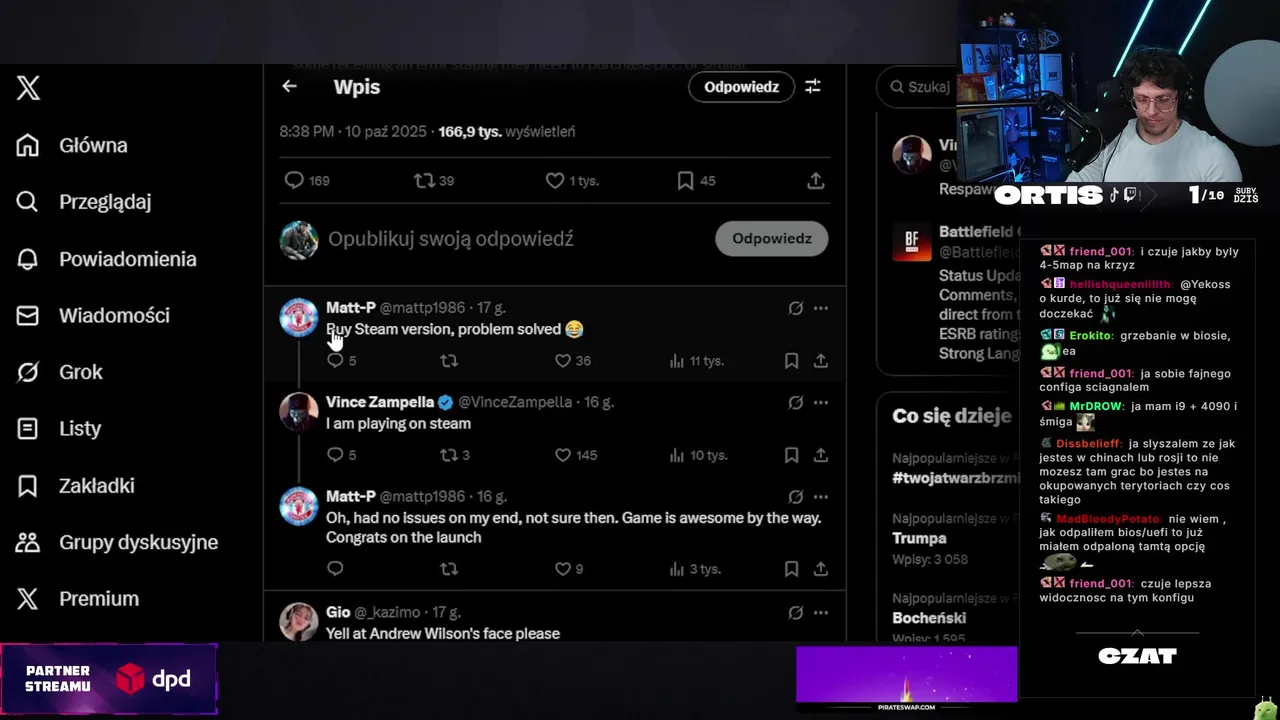This screenshot has height=720, width=1280.
Task: Reply to the Congrats on the launch comment
Action: tap(335, 569)
